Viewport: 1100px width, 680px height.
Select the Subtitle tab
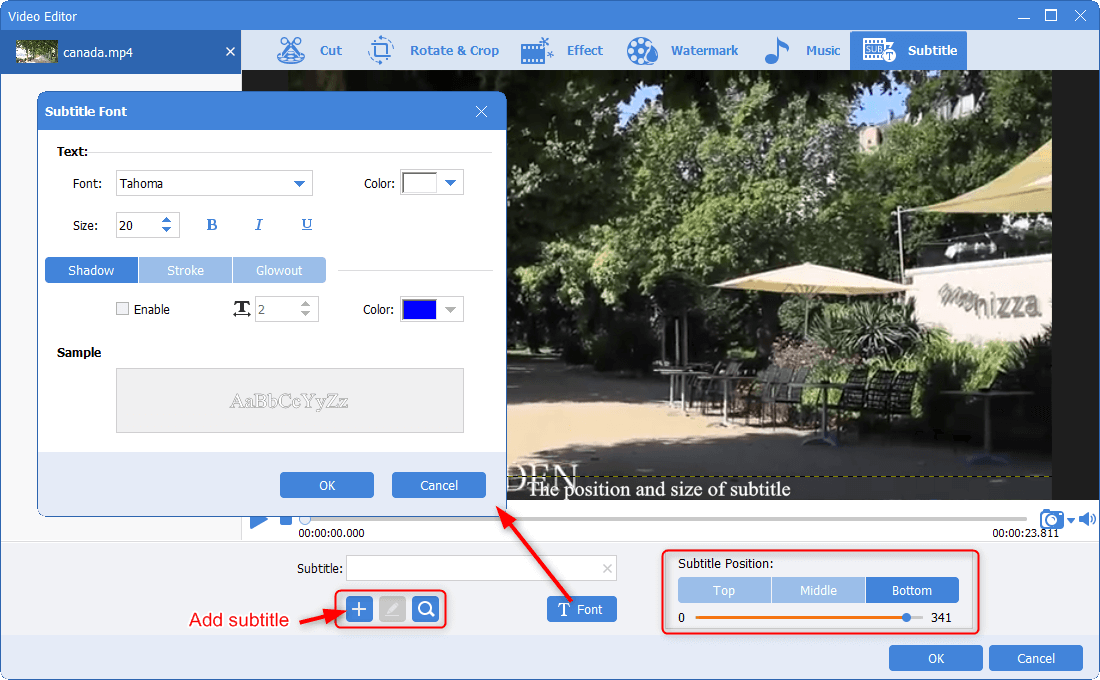pyautogui.click(x=908, y=51)
